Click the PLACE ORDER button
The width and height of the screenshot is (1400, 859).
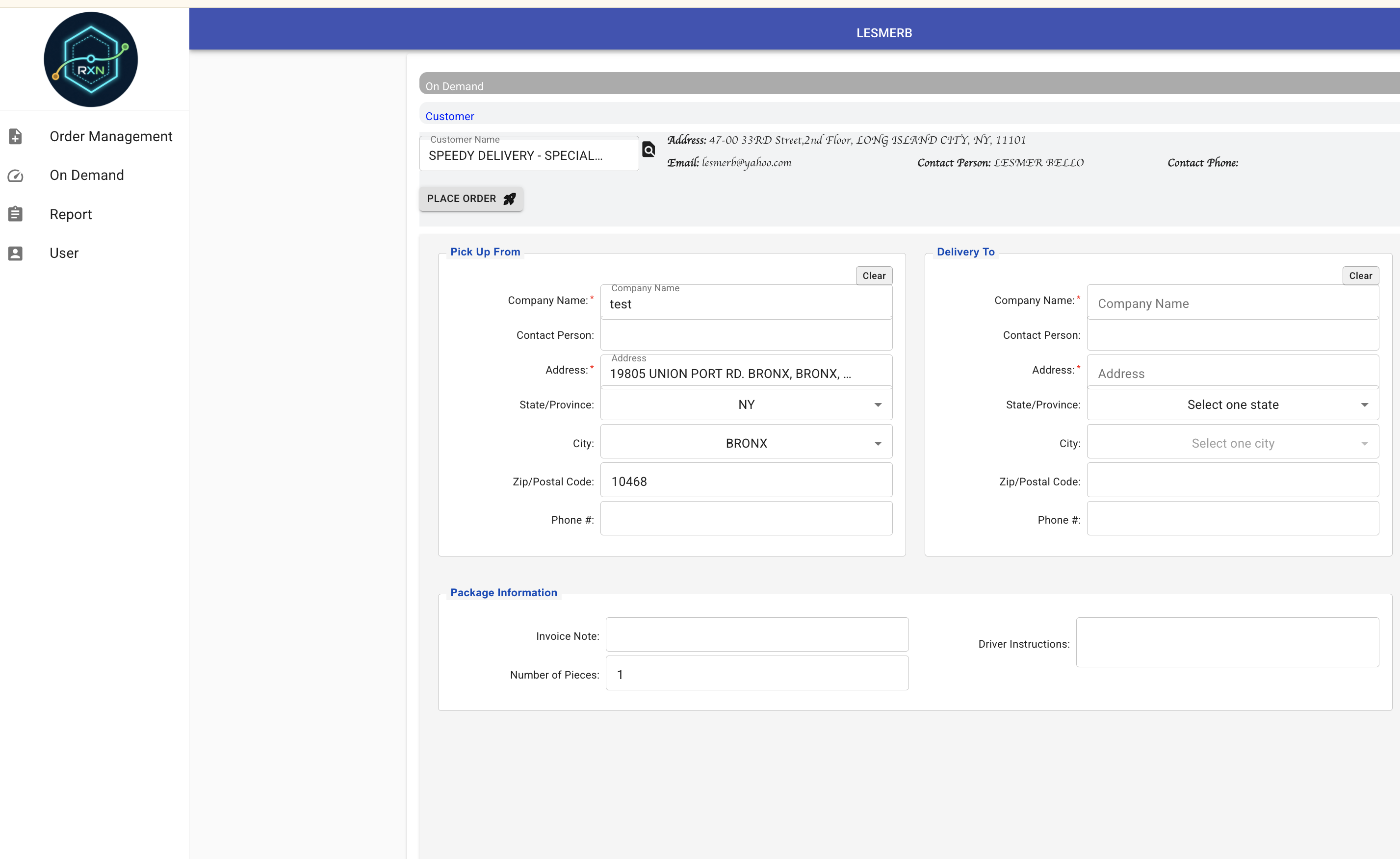(470, 199)
